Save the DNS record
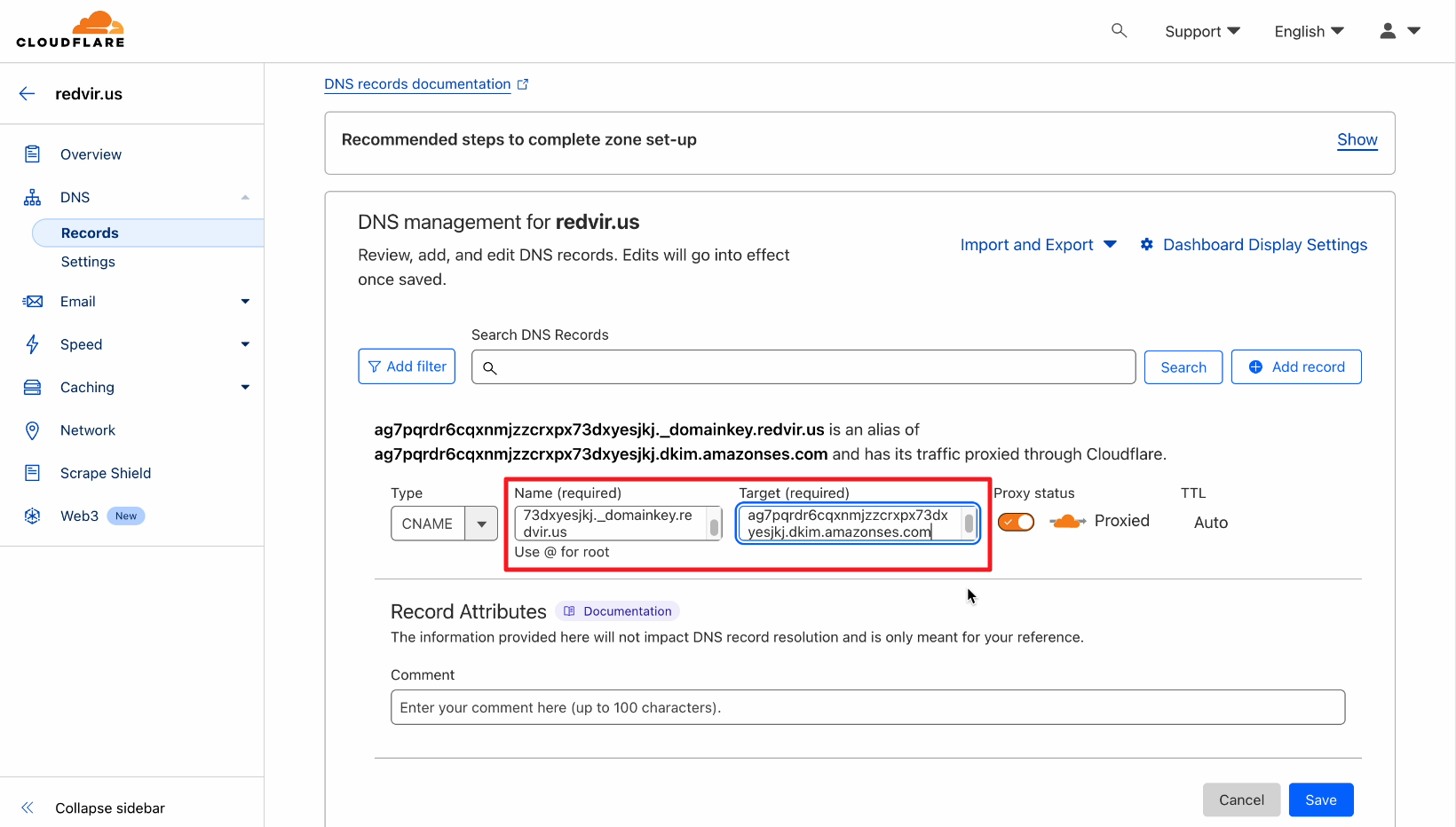The height and width of the screenshot is (827, 1456). [x=1320, y=799]
